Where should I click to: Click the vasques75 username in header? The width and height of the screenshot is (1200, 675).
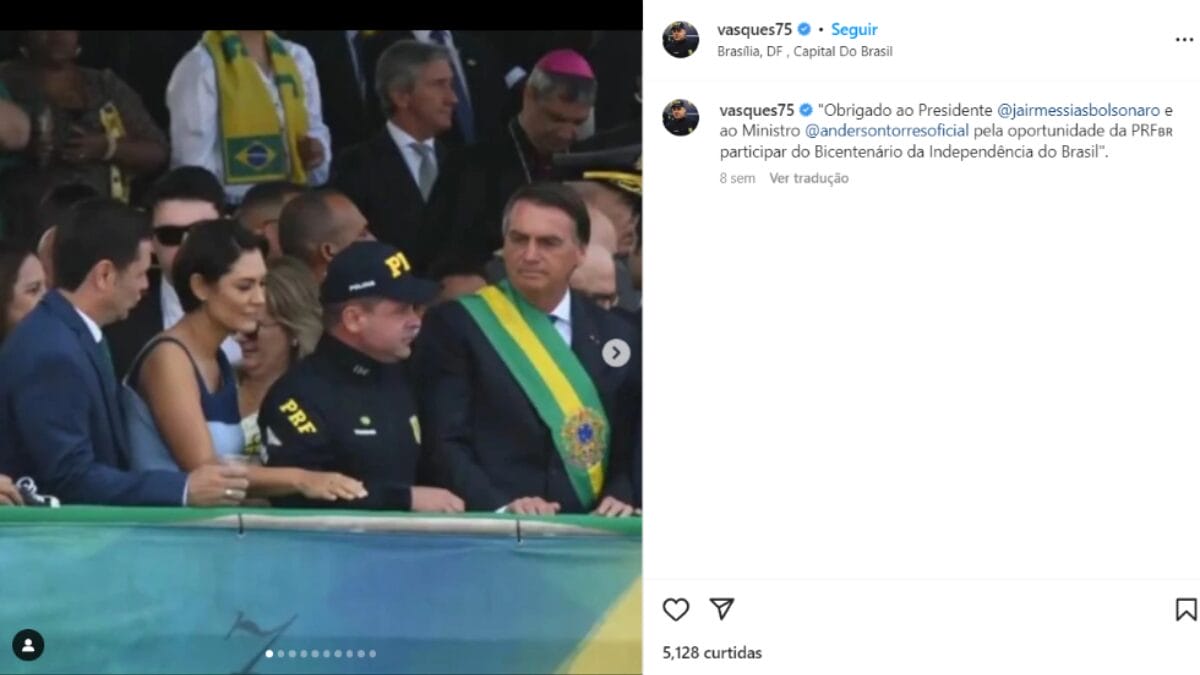[755, 30]
